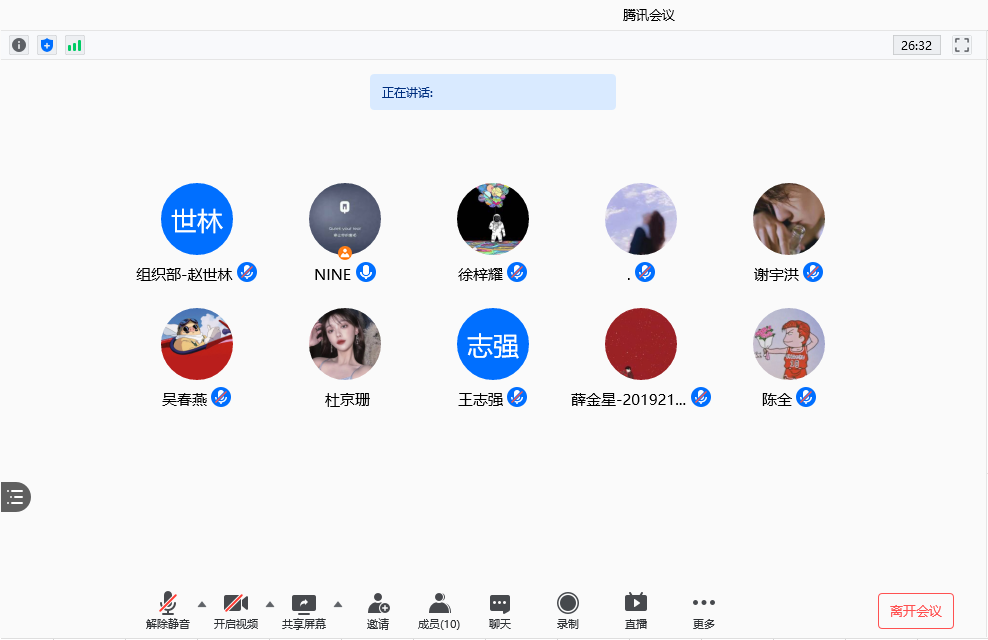
Task: Click the name label 组织部-赵世林
Action: [185, 274]
